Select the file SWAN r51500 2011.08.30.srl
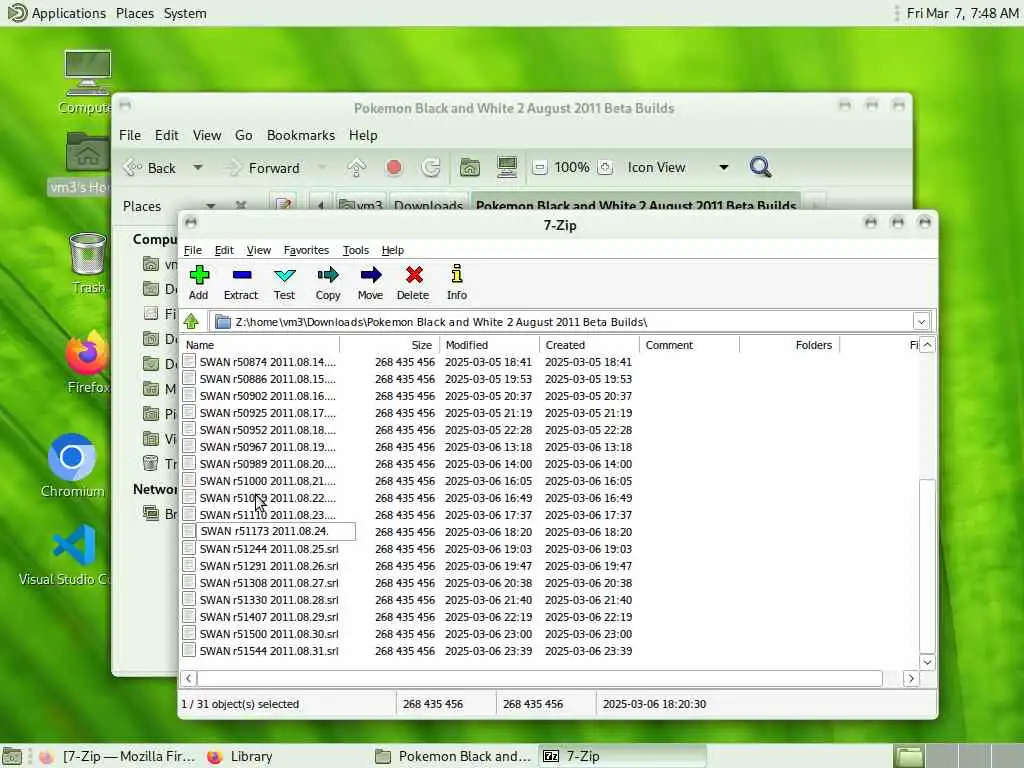Viewport: 1024px width, 768px height. pyautogui.click(x=269, y=633)
